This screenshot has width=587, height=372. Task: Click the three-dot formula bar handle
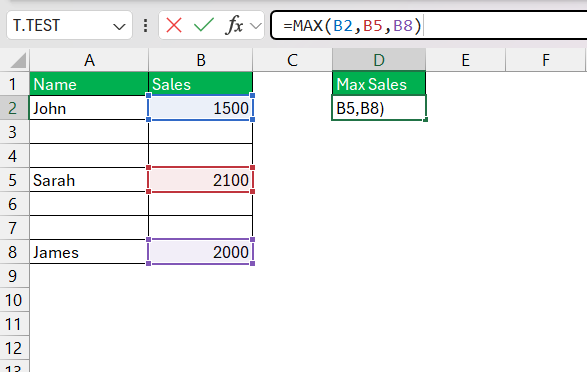(x=146, y=25)
